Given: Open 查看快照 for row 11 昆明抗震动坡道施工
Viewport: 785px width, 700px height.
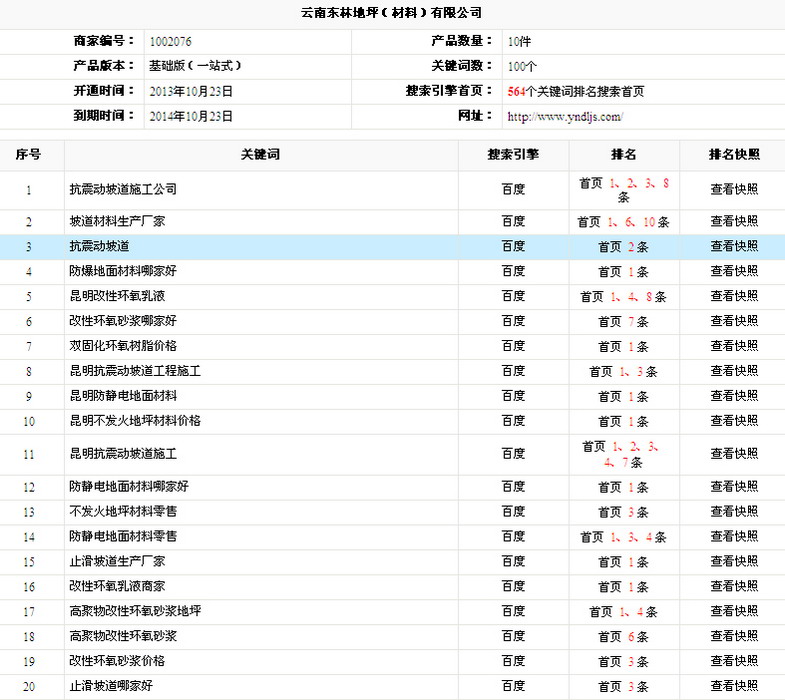Looking at the screenshot, I should pyautogui.click(x=734, y=454).
